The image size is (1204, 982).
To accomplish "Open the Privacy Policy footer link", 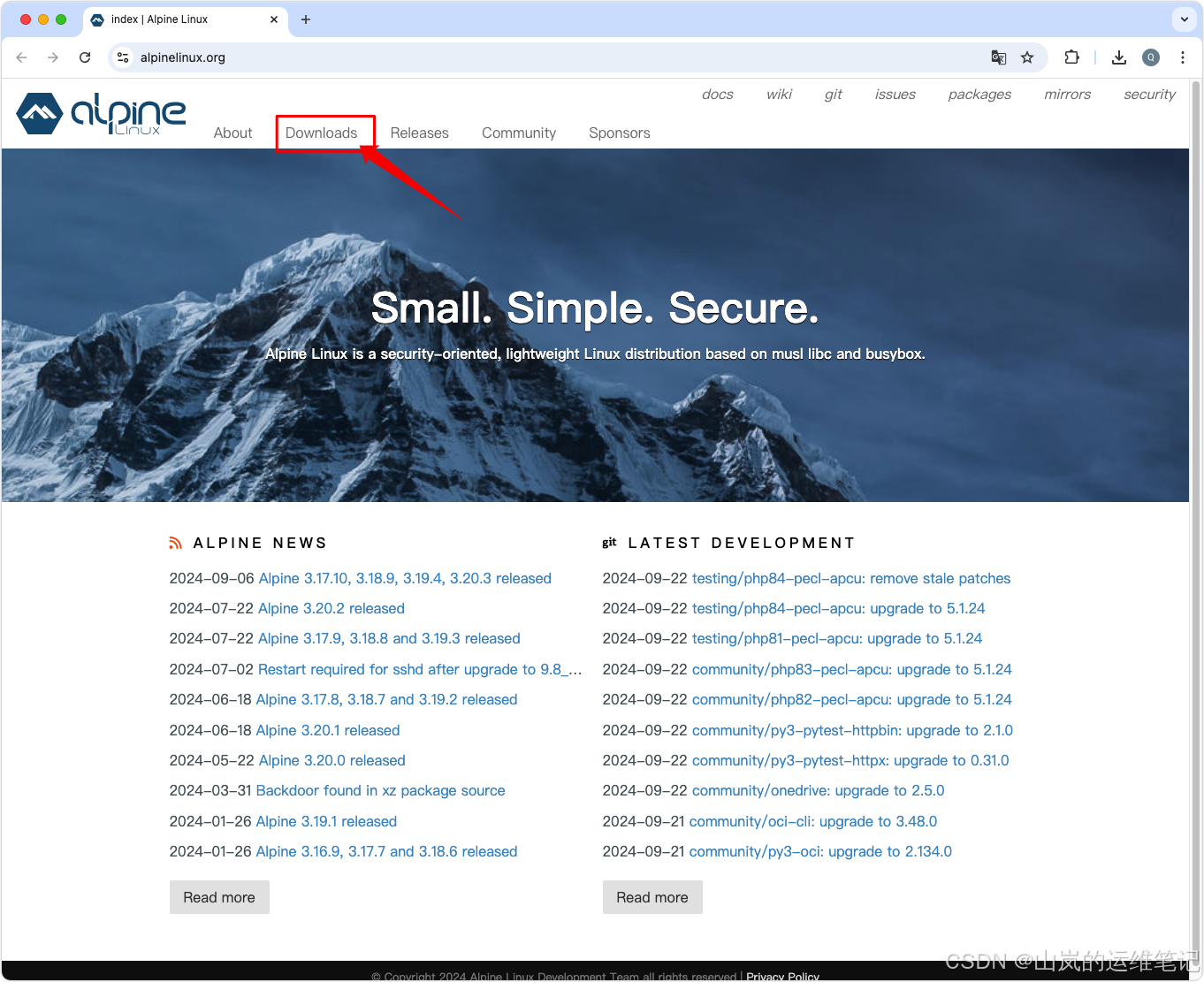I will (782, 976).
